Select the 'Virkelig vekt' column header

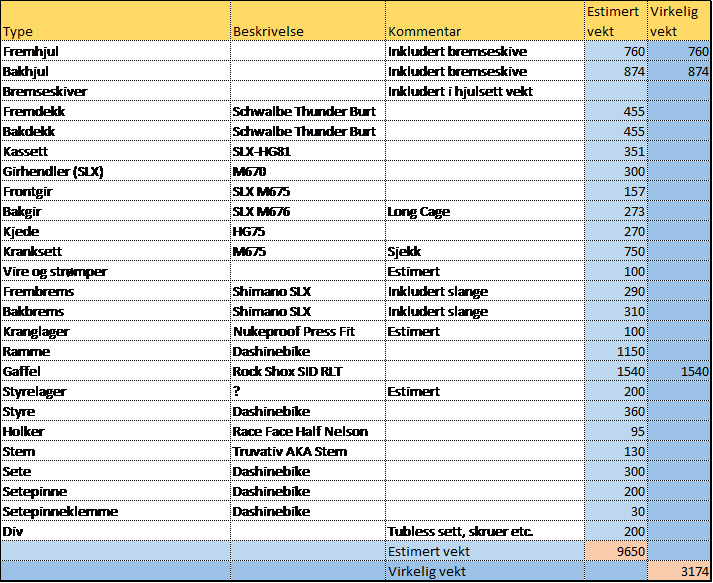click(679, 21)
